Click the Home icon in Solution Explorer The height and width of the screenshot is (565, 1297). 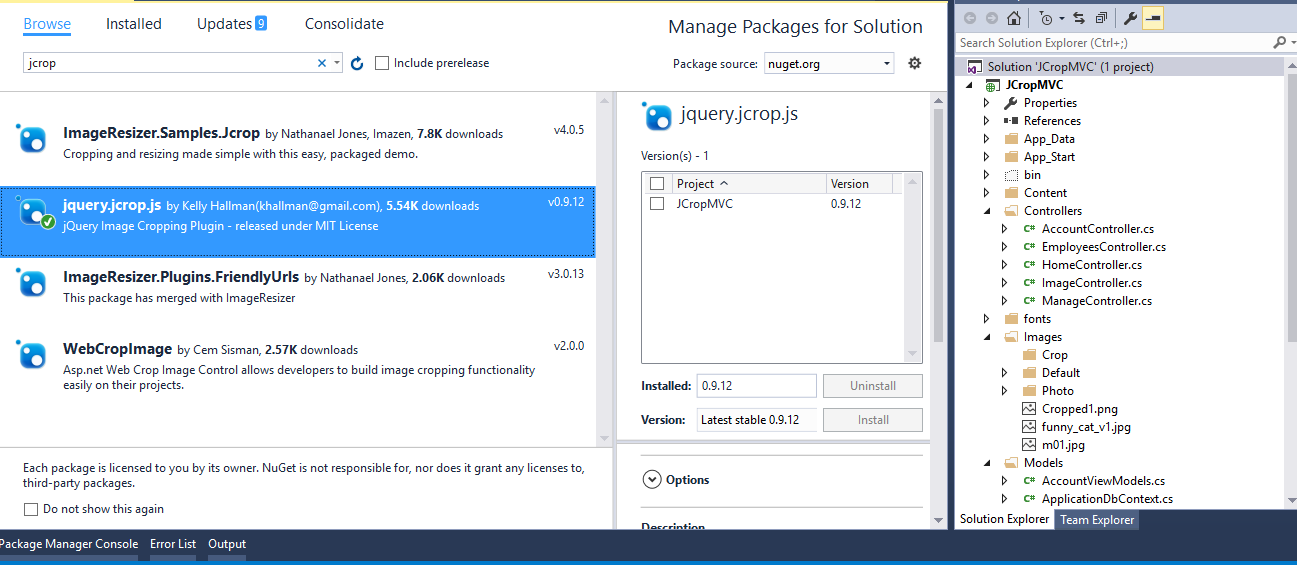(1014, 18)
